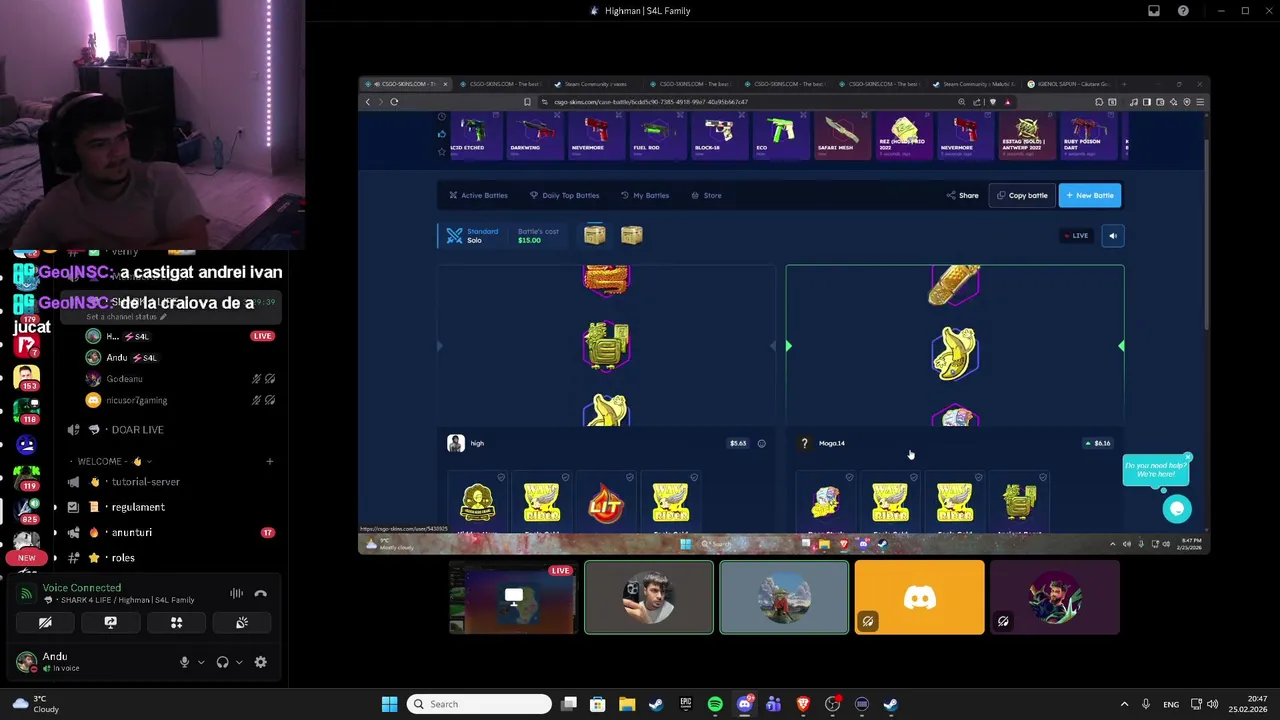Open the tutorial-server channel
Image resolution: width=1280 pixels, height=720 pixels.
(170, 482)
